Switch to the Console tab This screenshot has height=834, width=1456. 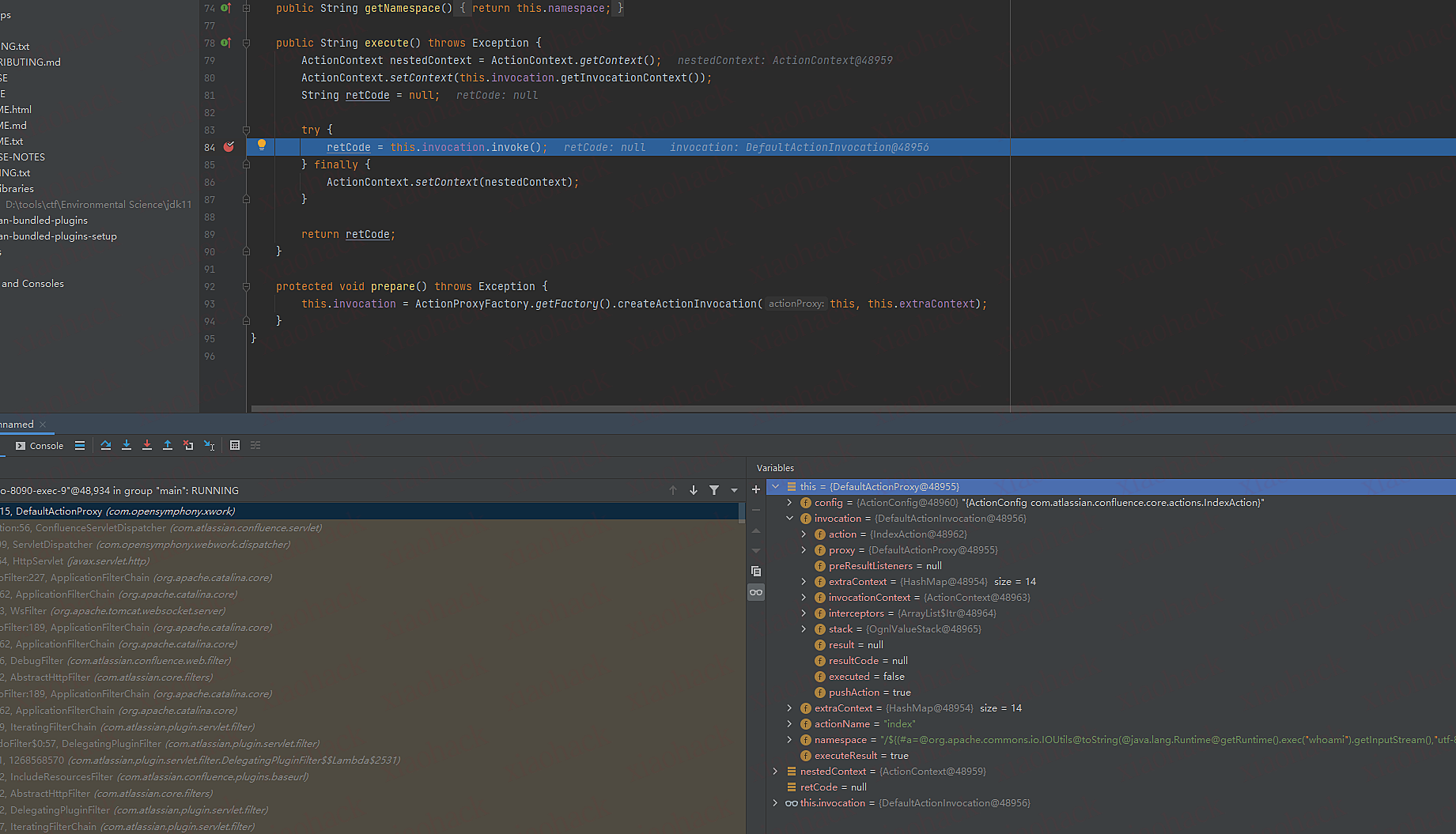coord(40,446)
